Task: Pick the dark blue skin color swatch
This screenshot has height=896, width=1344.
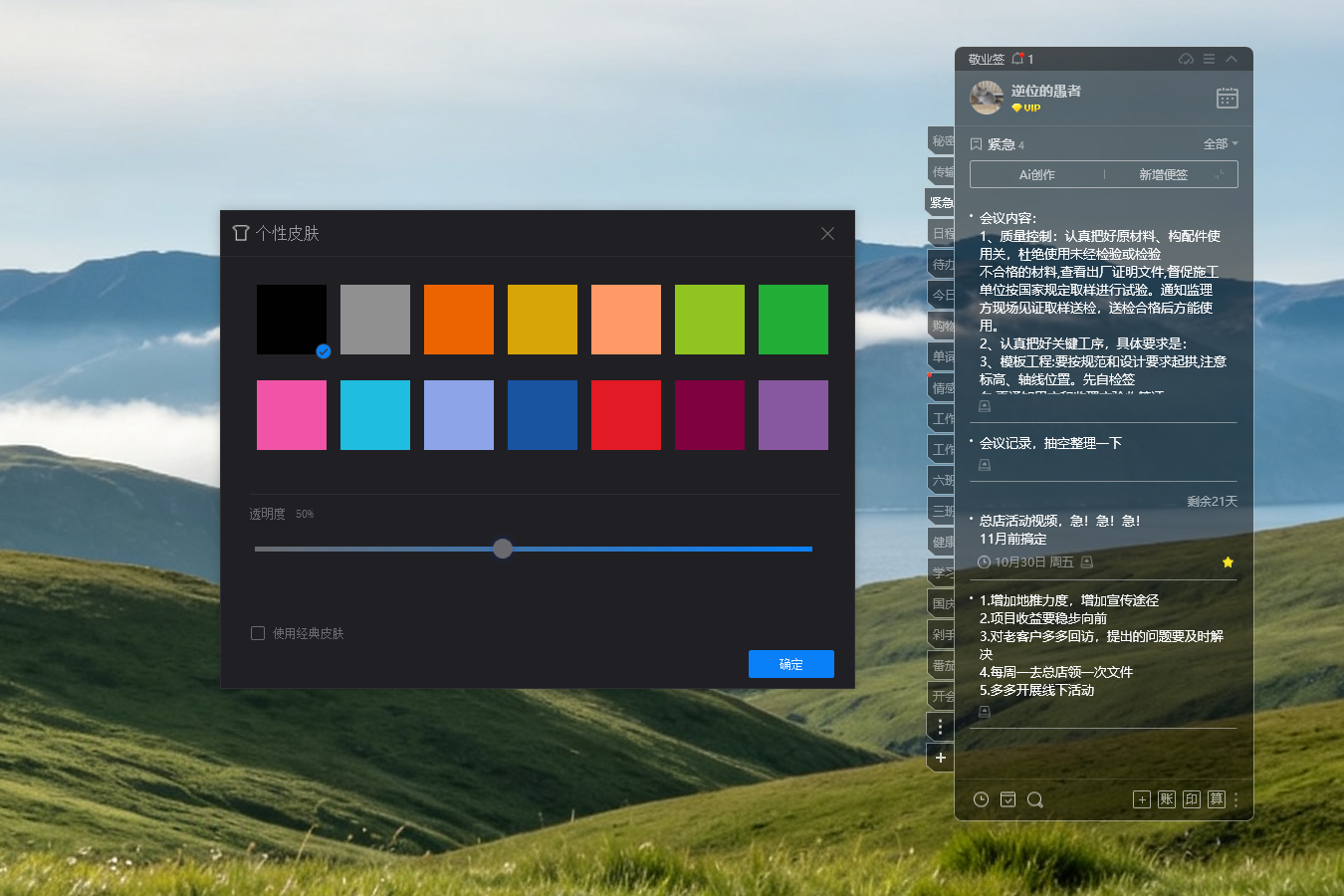Action: coord(543,415)
